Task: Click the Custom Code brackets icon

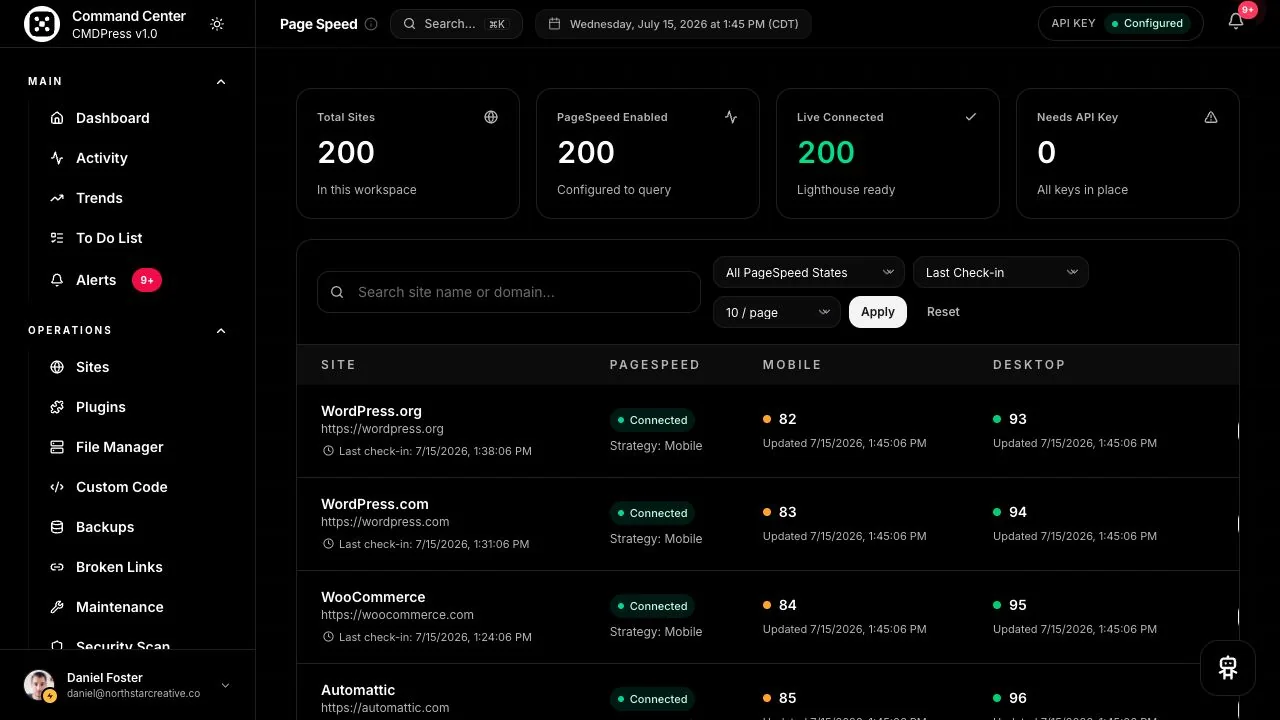Action: 57,487
